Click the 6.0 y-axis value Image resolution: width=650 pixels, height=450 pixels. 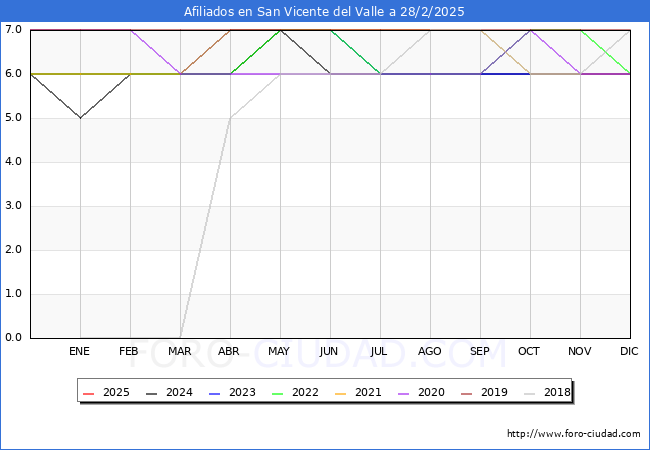(13, 73)
